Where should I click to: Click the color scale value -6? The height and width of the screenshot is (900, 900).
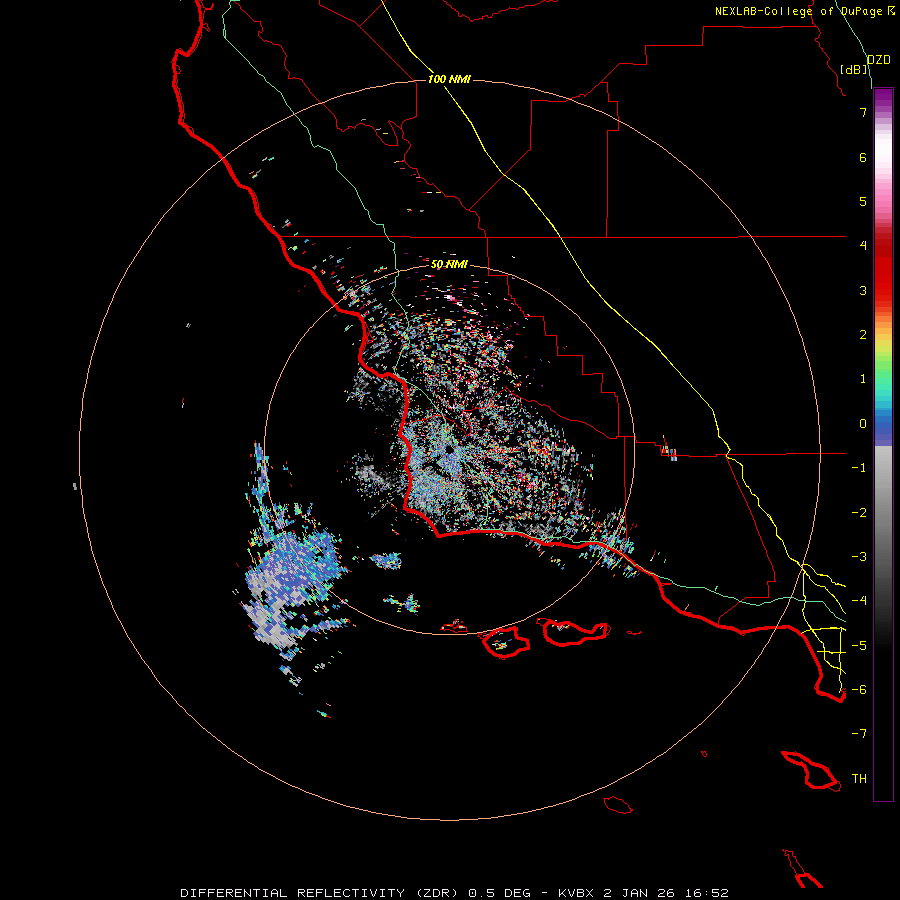[x=859, y=690]
